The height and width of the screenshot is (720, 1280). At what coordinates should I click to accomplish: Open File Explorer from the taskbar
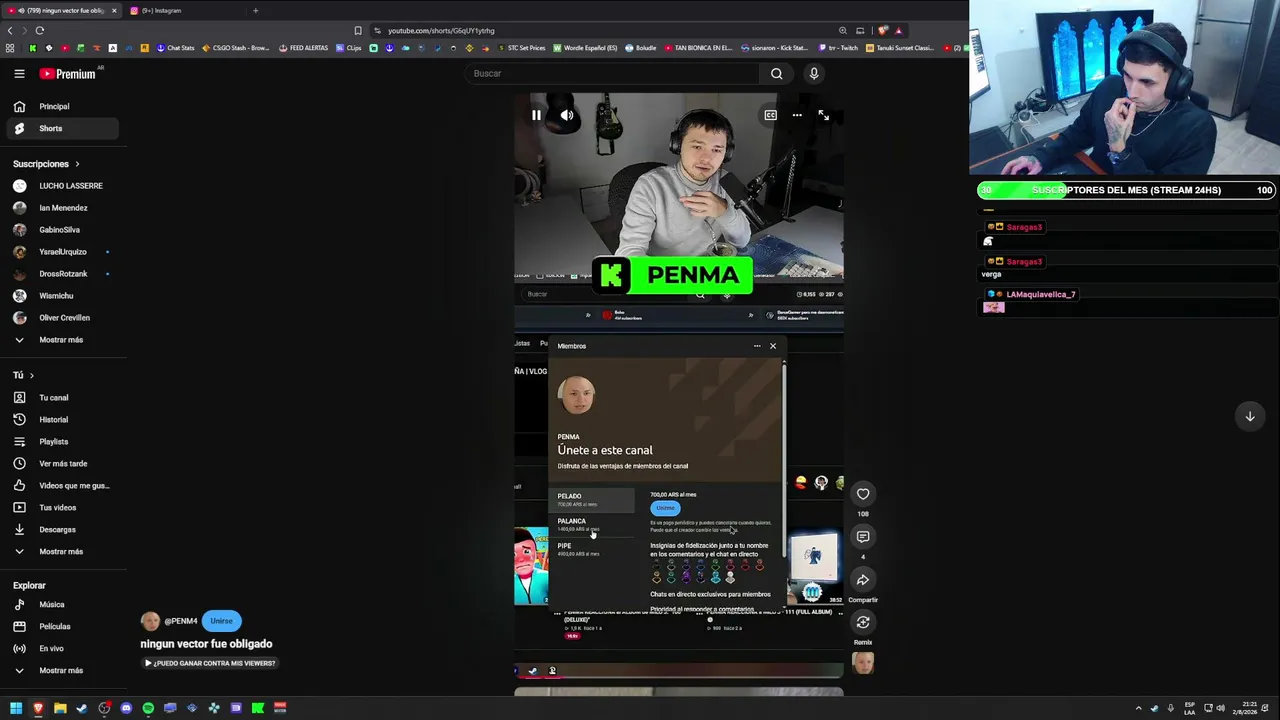click(60, 708)
